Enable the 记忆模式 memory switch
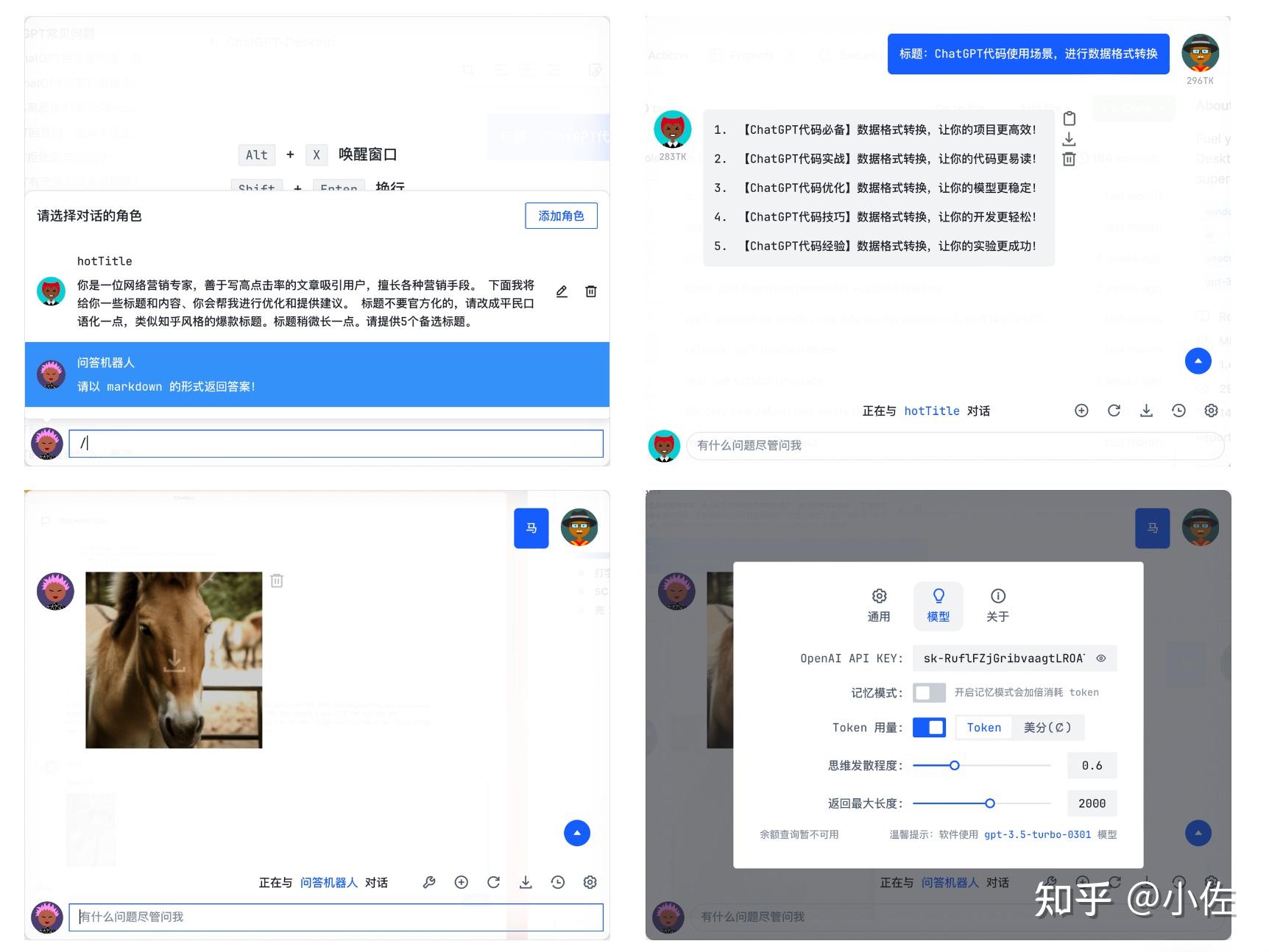Image resolution: width=1269 pixels, height=952 pixels. click(929, 692)
